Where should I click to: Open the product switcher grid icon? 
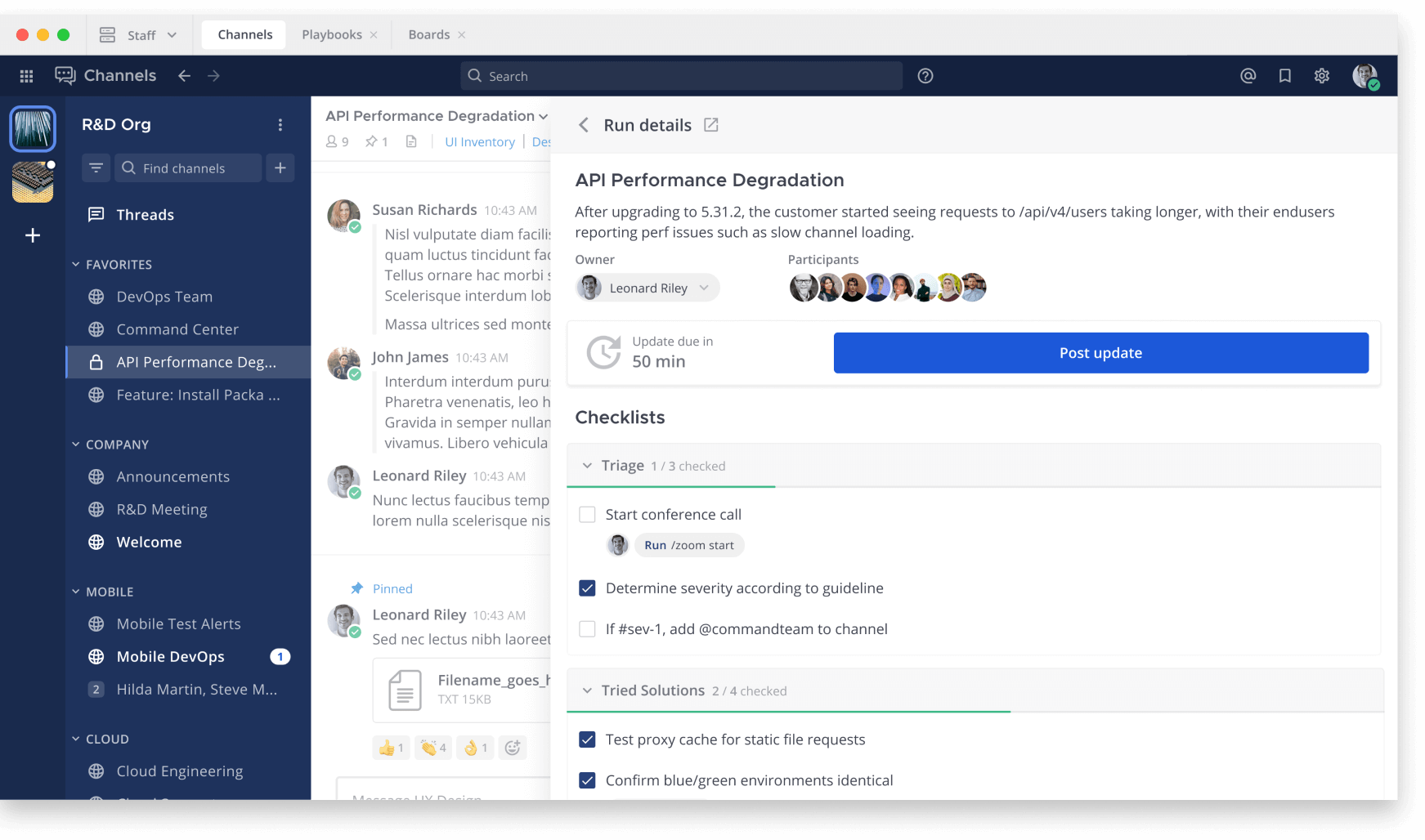pos(26,76)
